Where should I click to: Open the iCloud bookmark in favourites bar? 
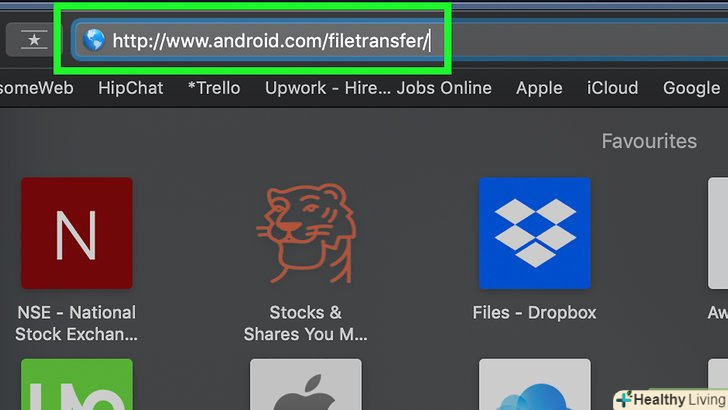click(612, 88)
